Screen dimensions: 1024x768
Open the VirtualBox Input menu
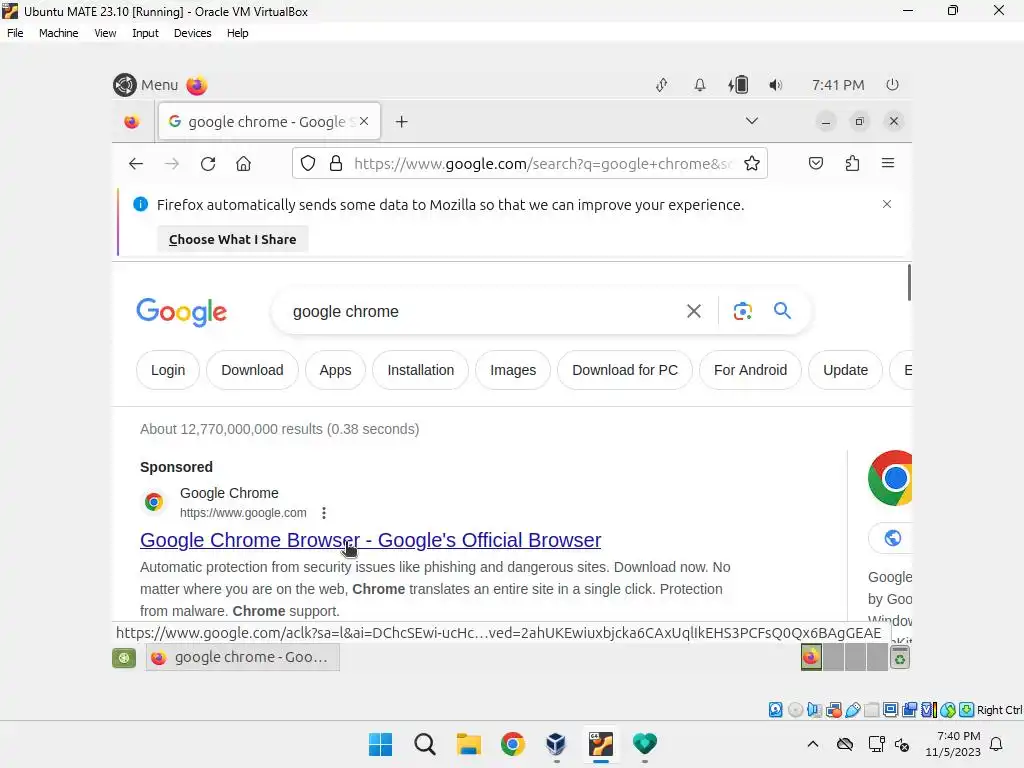[x=145, y=33]
